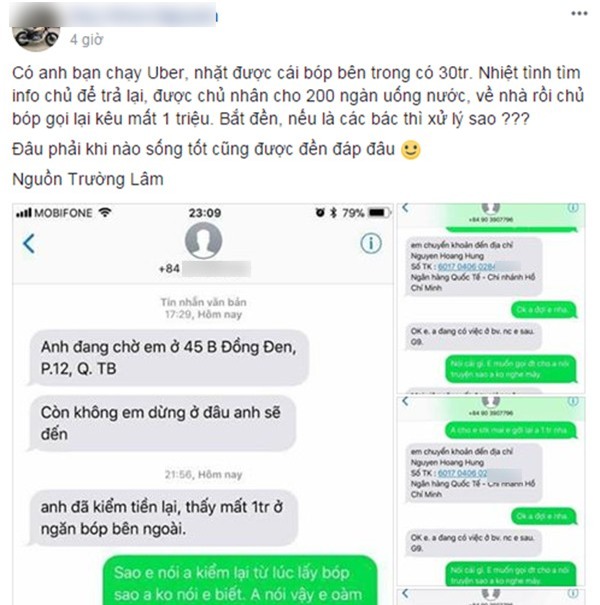Screen dimensions: 600x605
Task: Click the bank account number link in the top-right chat
Action: click(x=467, y=266)
